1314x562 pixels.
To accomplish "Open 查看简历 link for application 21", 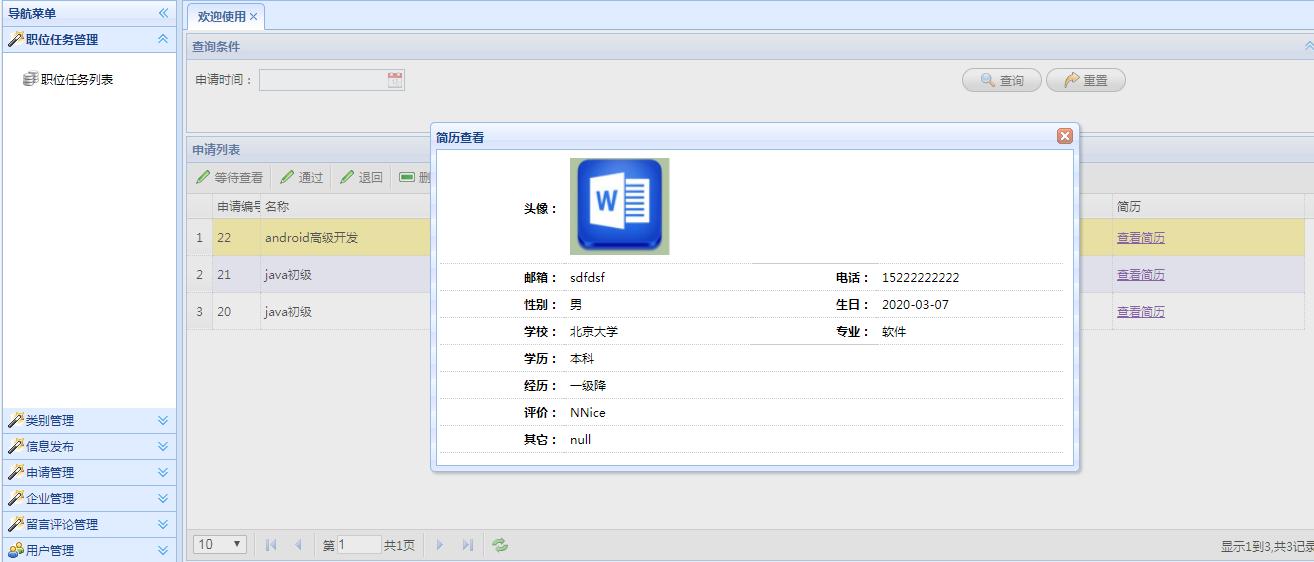I will click(x=1141, y=275).
